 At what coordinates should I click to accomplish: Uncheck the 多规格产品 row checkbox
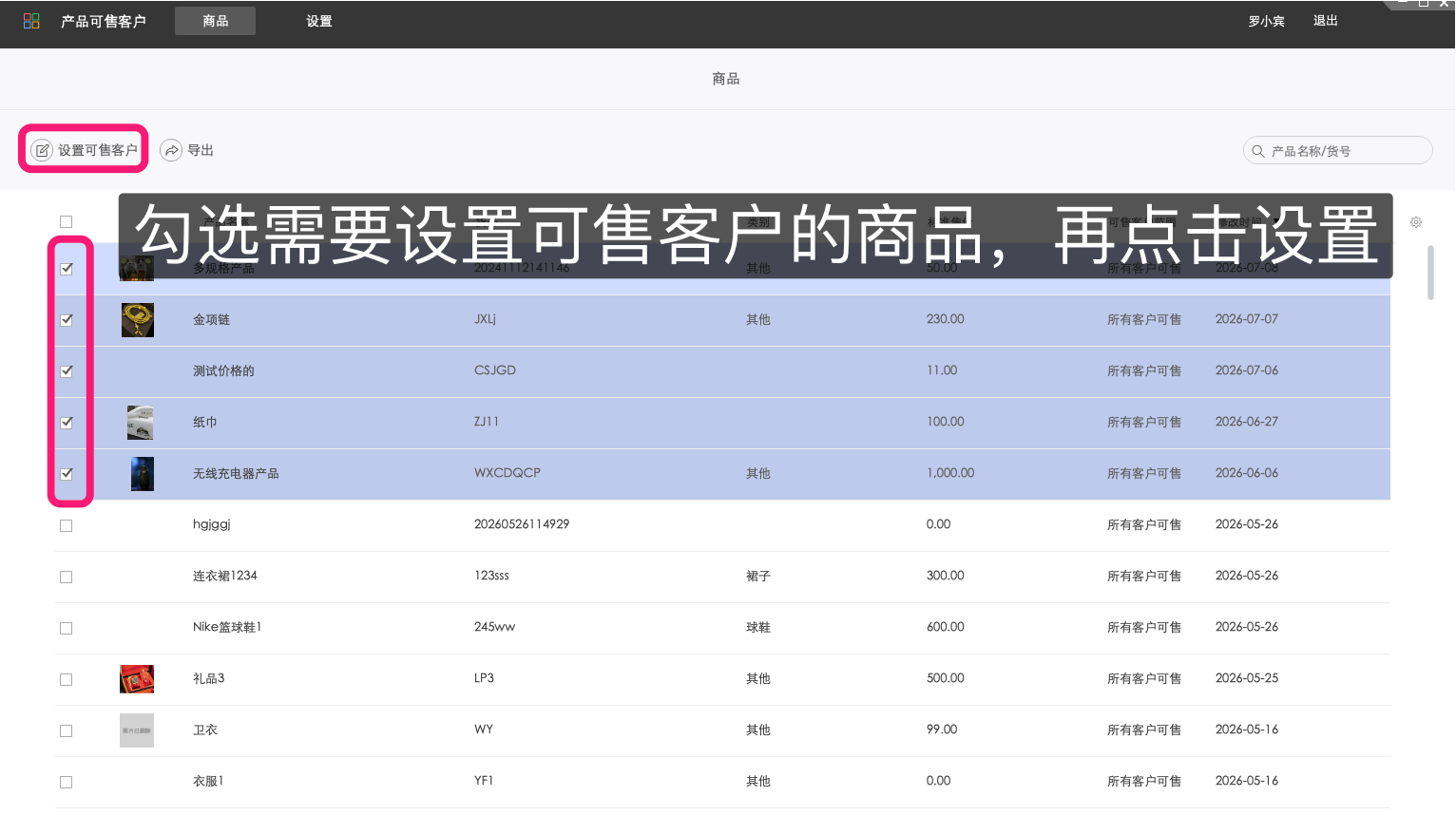click(x=67, y=269)
